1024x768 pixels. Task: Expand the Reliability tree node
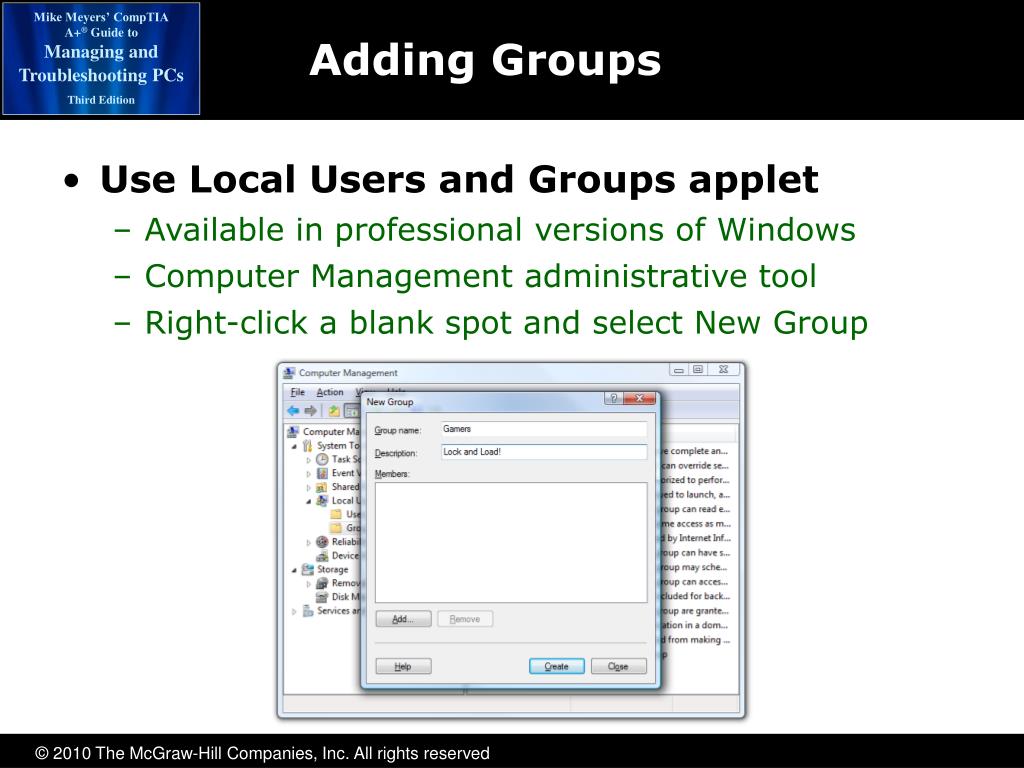pos(309,543)
